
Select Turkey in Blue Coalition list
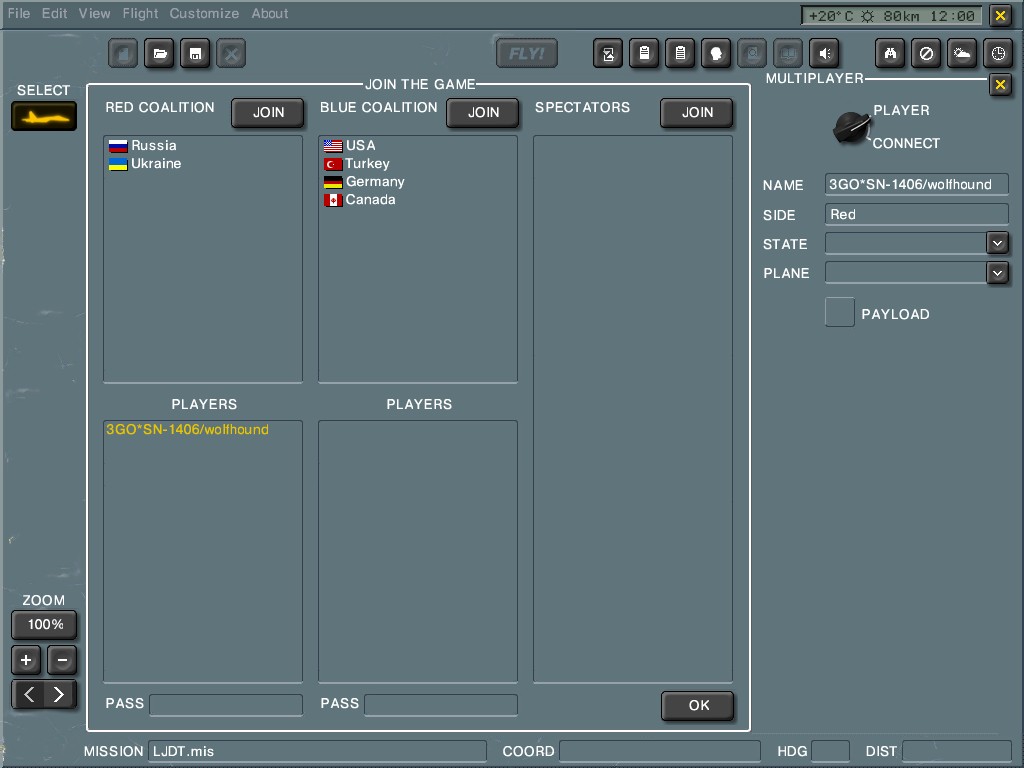click(357, 163)
